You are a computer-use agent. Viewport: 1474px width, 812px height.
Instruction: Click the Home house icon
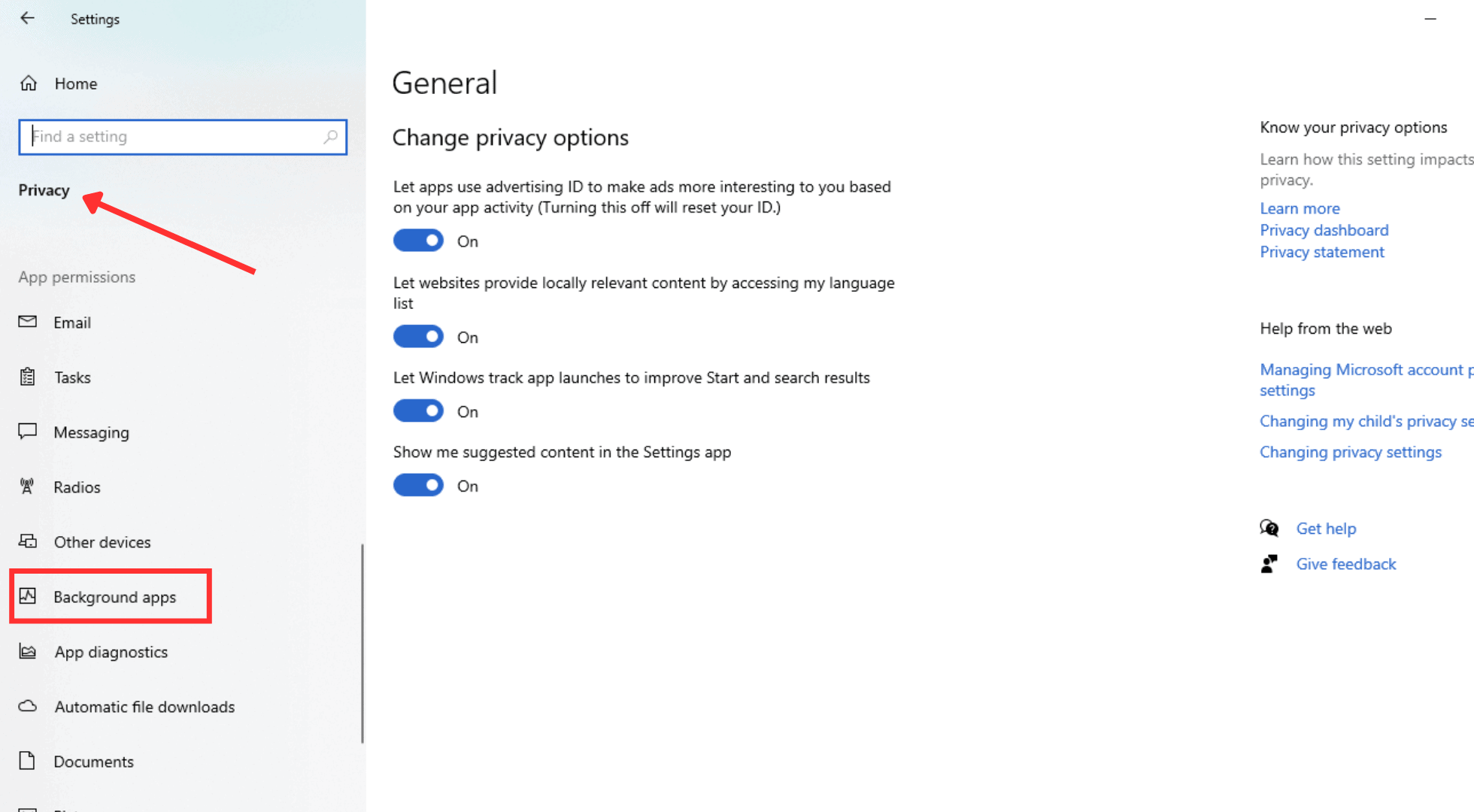click(29, 83)
